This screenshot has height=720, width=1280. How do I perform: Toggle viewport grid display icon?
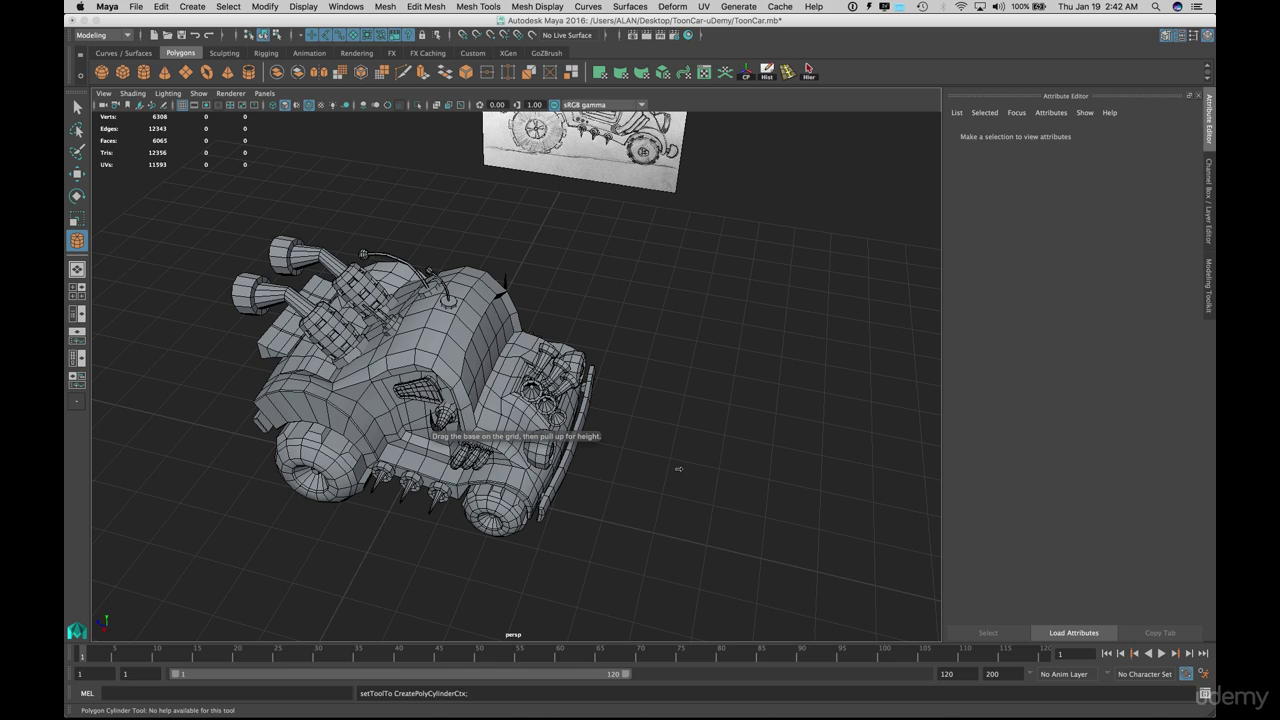[182, 104]
